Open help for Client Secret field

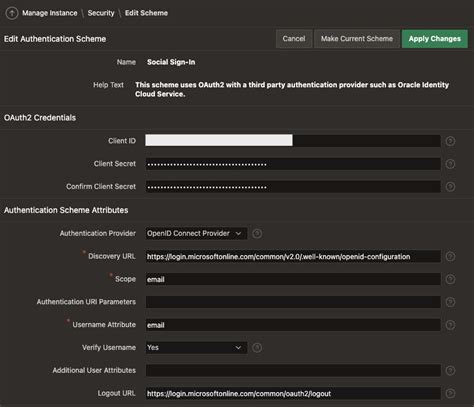[450, 164]
